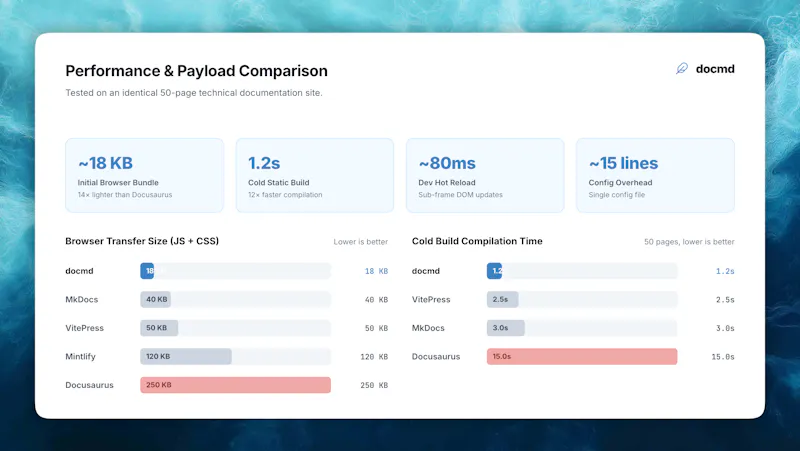Click '12× faster compilation' text
This screenshot has width=800, height=451.
pyautogui.click(x=285, y=195)
